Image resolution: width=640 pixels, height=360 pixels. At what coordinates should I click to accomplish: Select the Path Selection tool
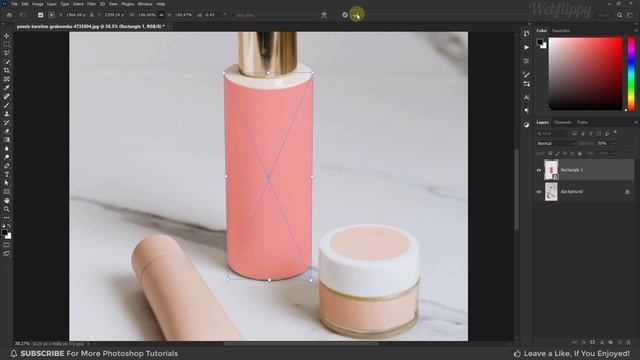[x=7, y=183]
